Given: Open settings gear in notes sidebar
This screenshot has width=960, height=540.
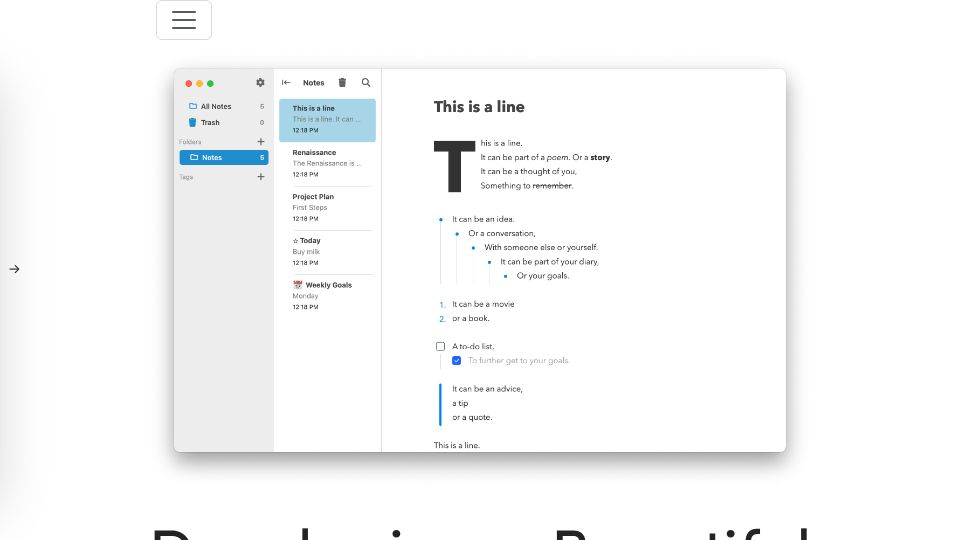Looking at the screenshot, I should coord(260,83).
